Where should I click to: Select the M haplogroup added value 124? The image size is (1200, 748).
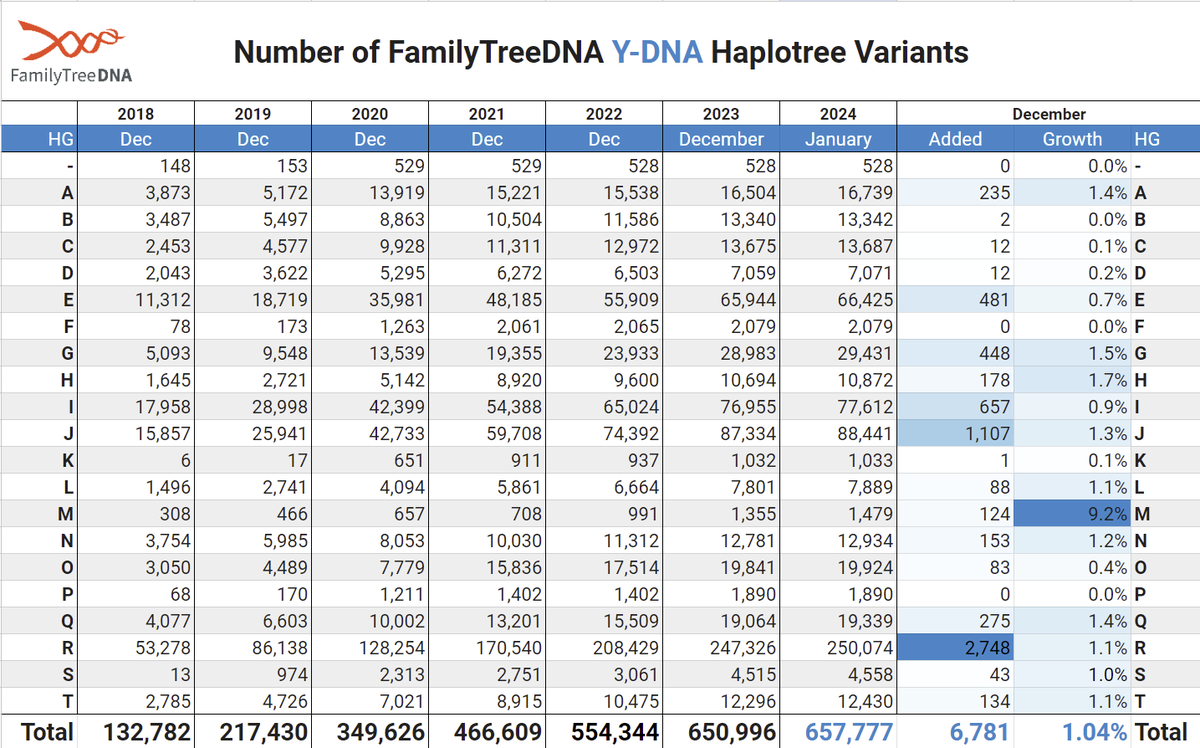tap(956, 514)
